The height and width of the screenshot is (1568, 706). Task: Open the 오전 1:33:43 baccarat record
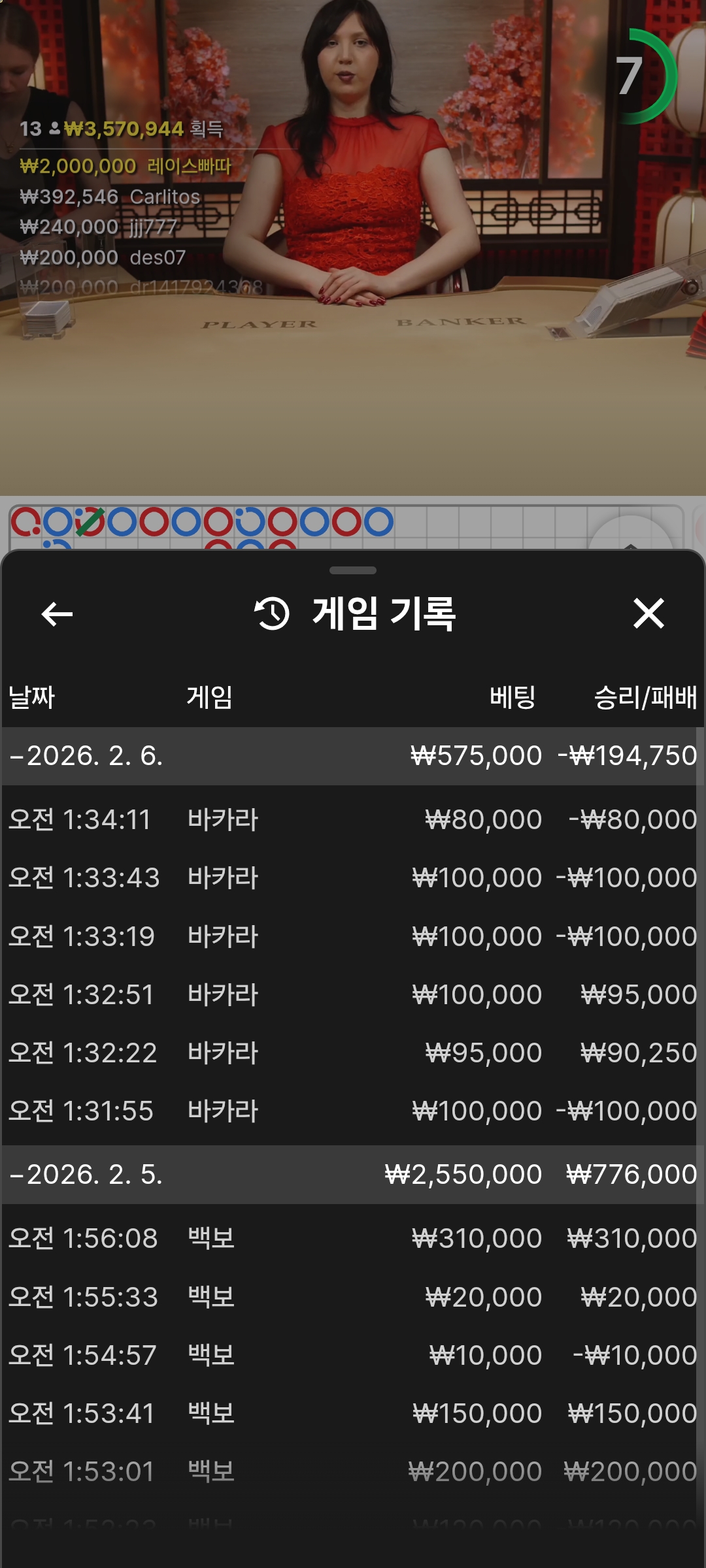tap(353, 877)
